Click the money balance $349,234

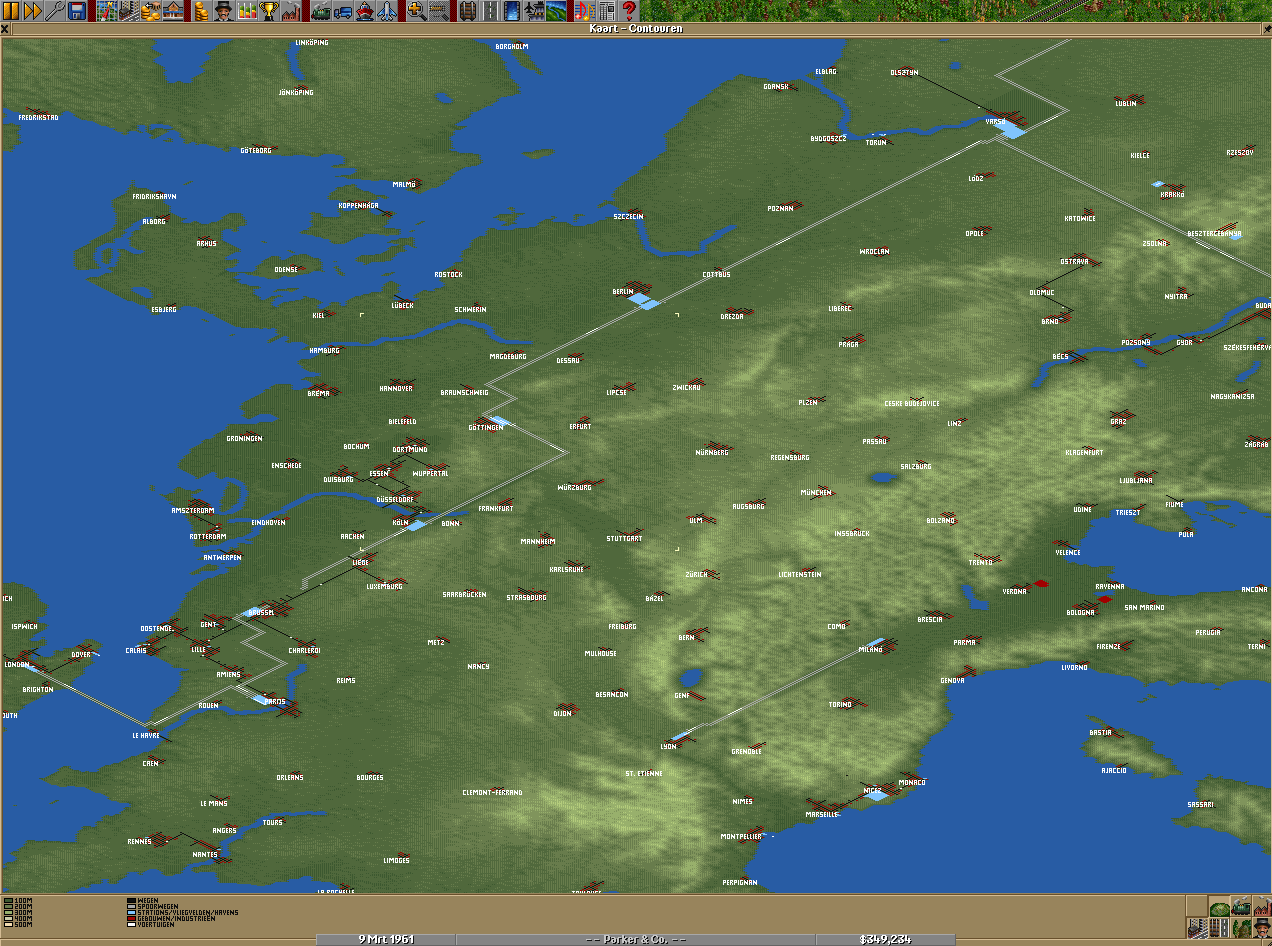tap(884, 940)
